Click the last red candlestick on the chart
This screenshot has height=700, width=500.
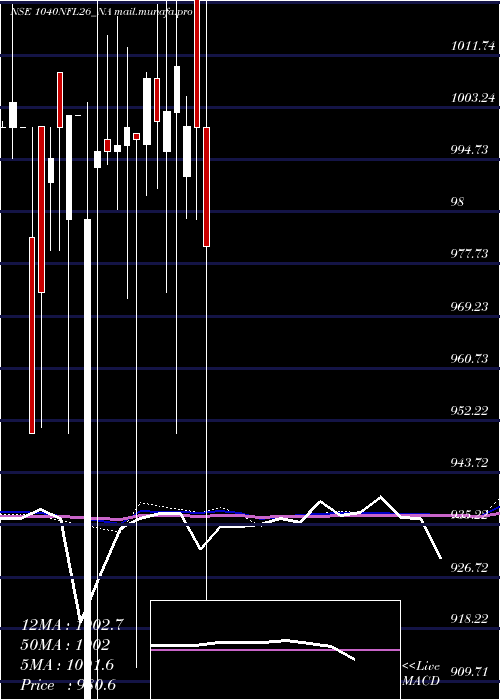click(207, 187)
